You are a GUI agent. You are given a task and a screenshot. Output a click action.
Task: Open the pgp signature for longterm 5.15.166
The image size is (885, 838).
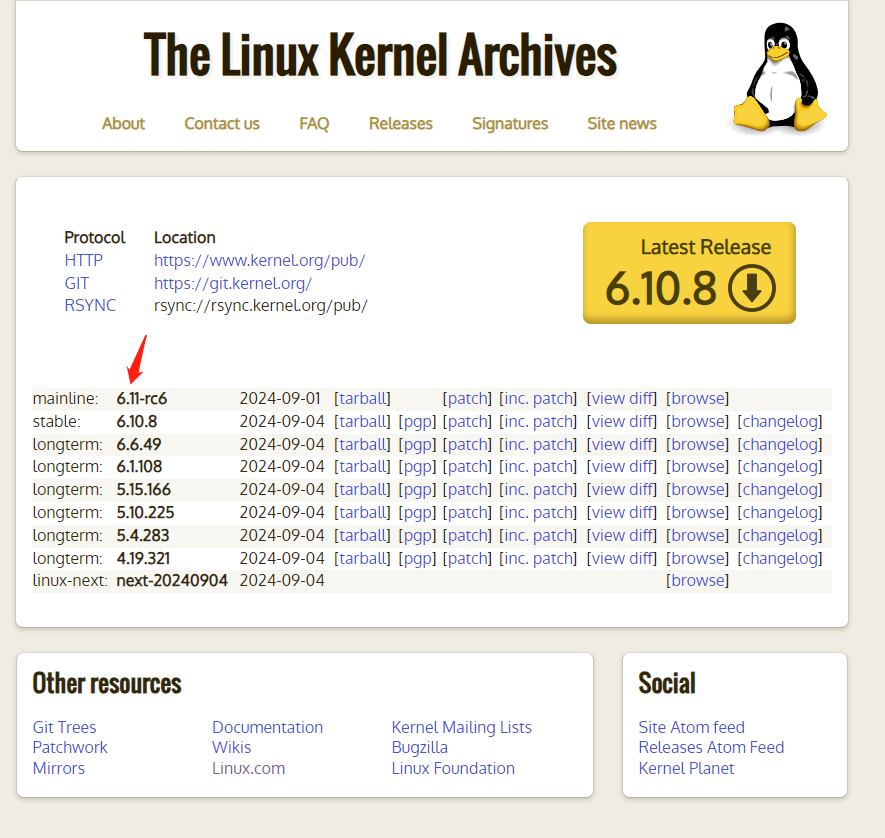(417, 489)
